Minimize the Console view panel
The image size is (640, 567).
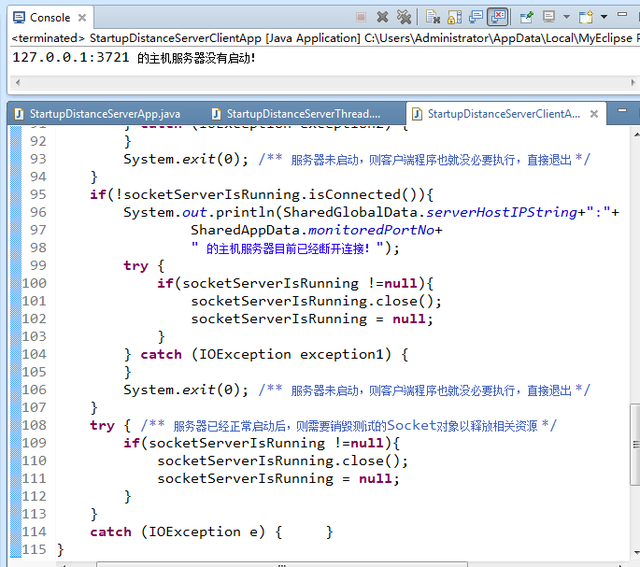622,14
